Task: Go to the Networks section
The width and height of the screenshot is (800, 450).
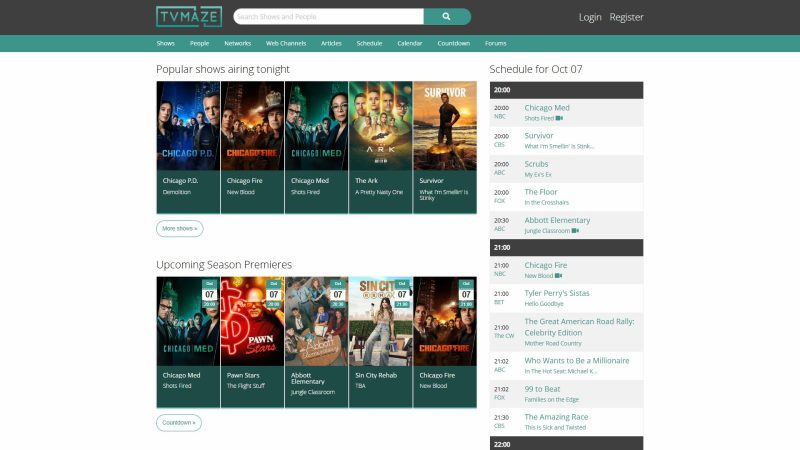Action: pyautogui.click(x=237, y=43)
